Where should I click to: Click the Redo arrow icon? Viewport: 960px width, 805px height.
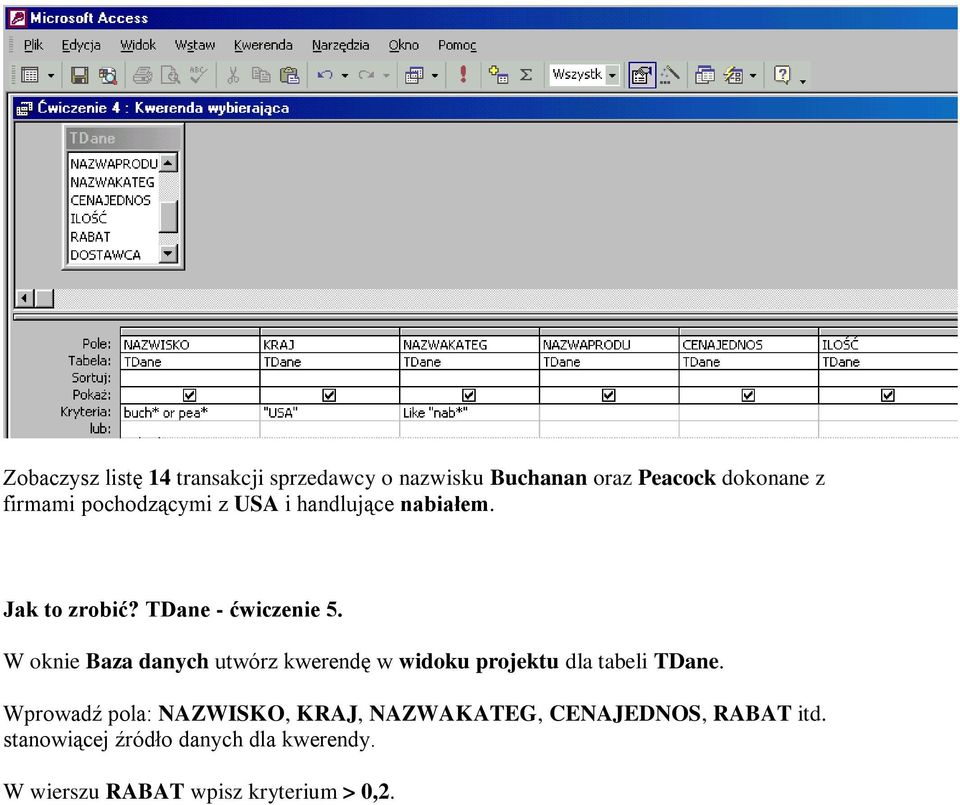pos(366,75)
